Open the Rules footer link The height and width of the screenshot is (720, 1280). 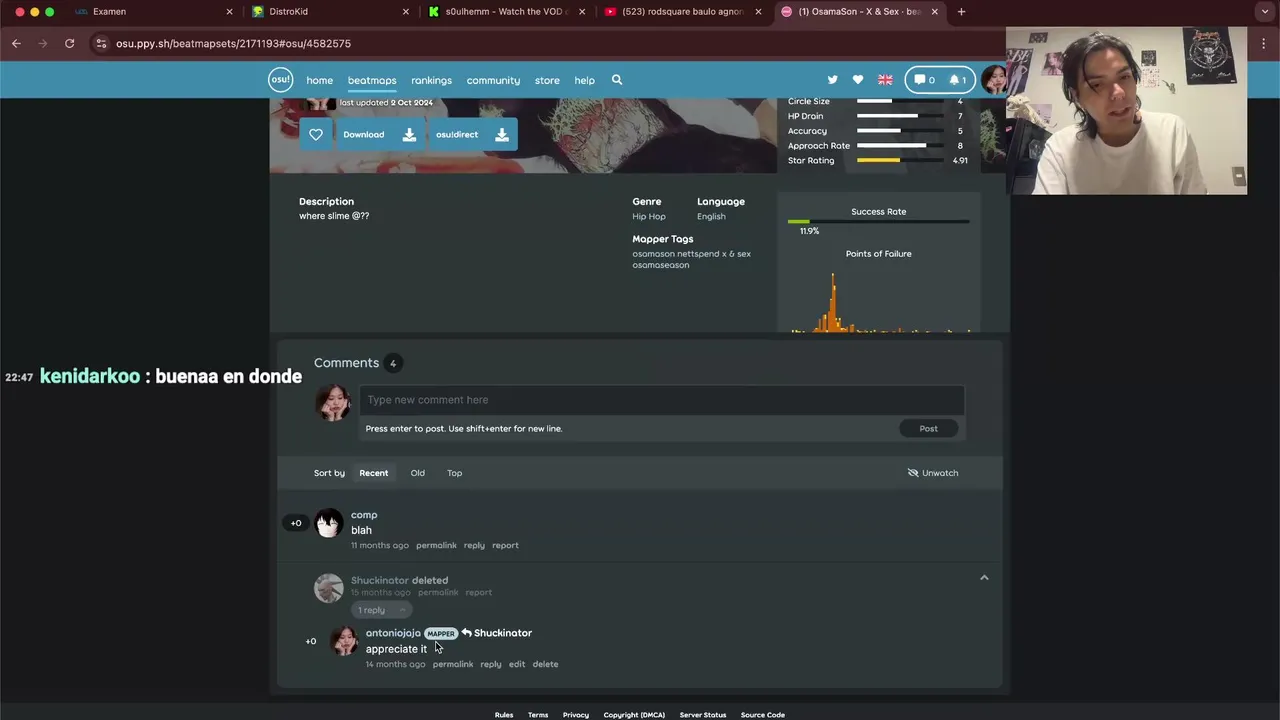pos(504,715)
